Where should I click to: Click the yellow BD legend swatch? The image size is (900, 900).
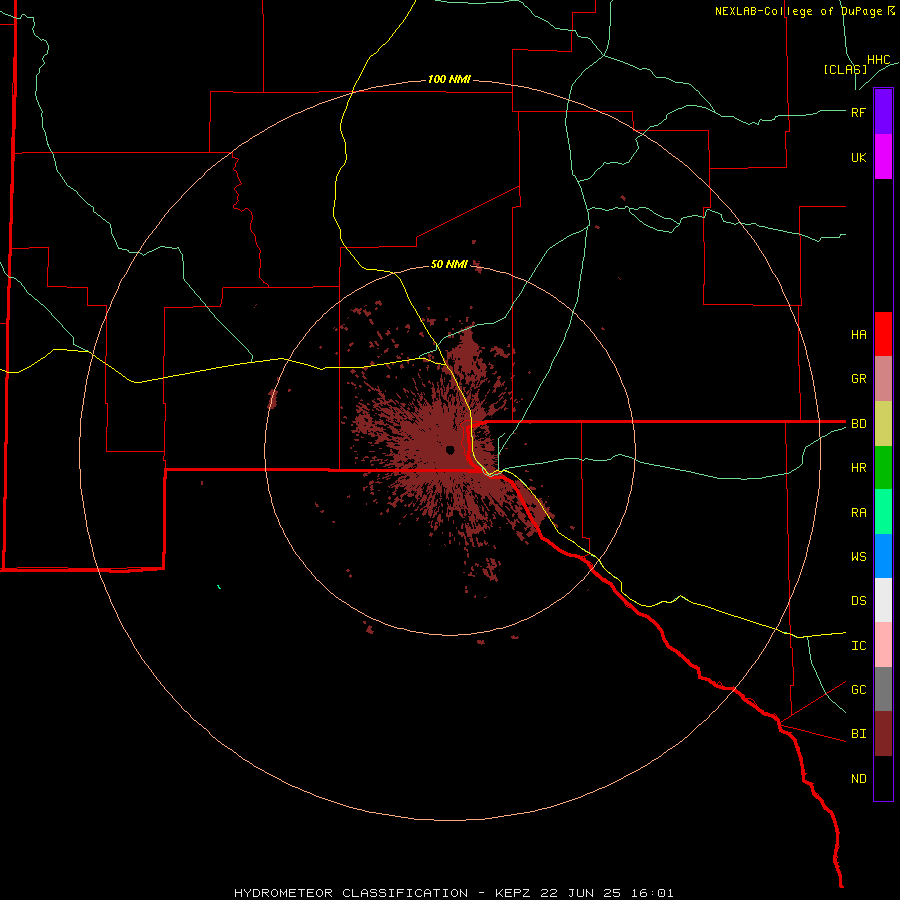883,424
